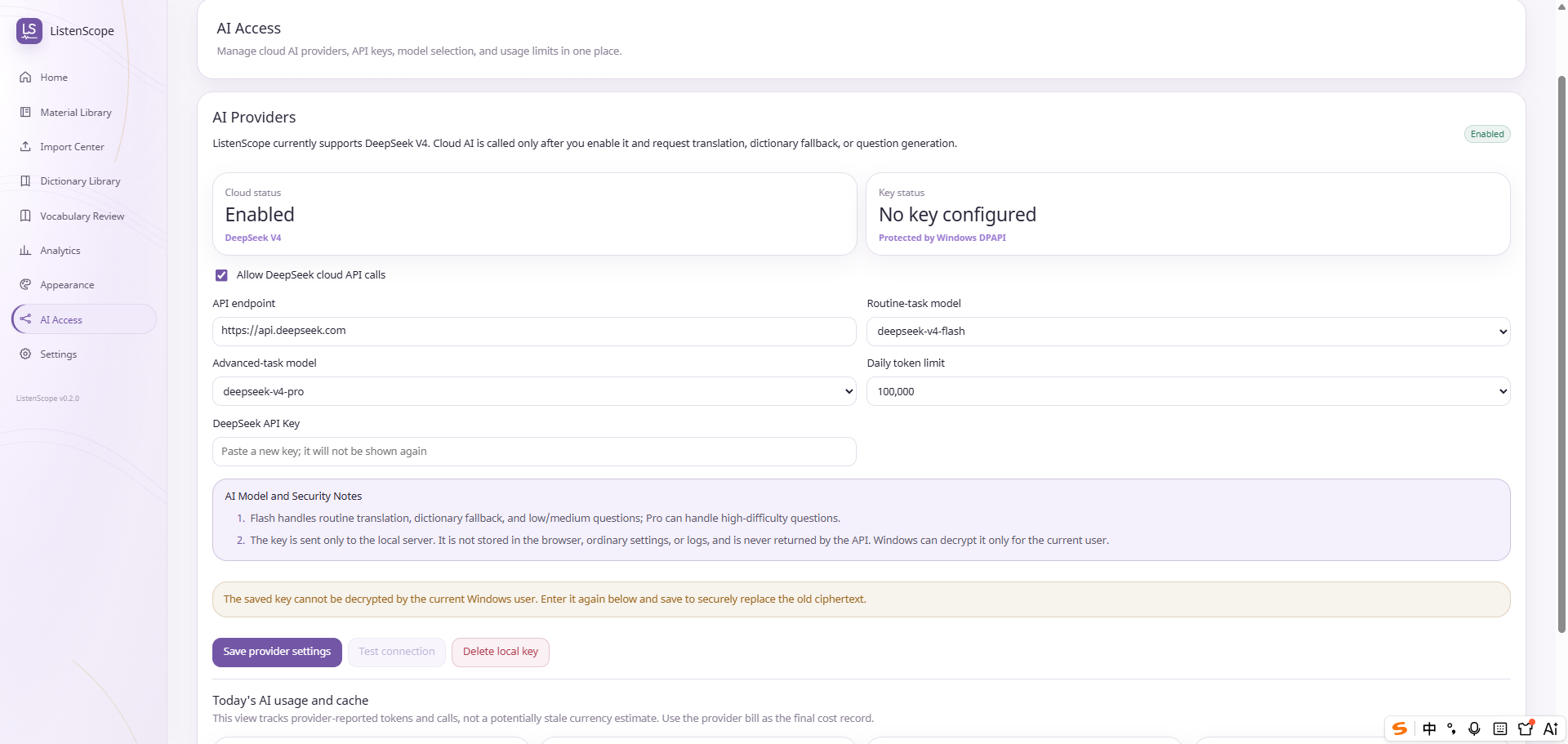Go to Vocabulary Review in the sidebar

click(x=83, y=216)
